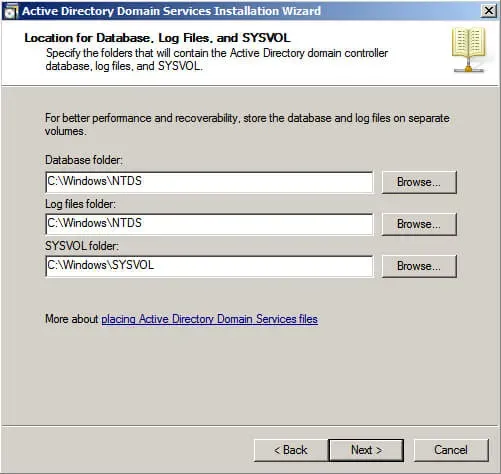Click the 'Log files folder:' label
This screenshot has height=474, width=501.
(x=80, y=204)
